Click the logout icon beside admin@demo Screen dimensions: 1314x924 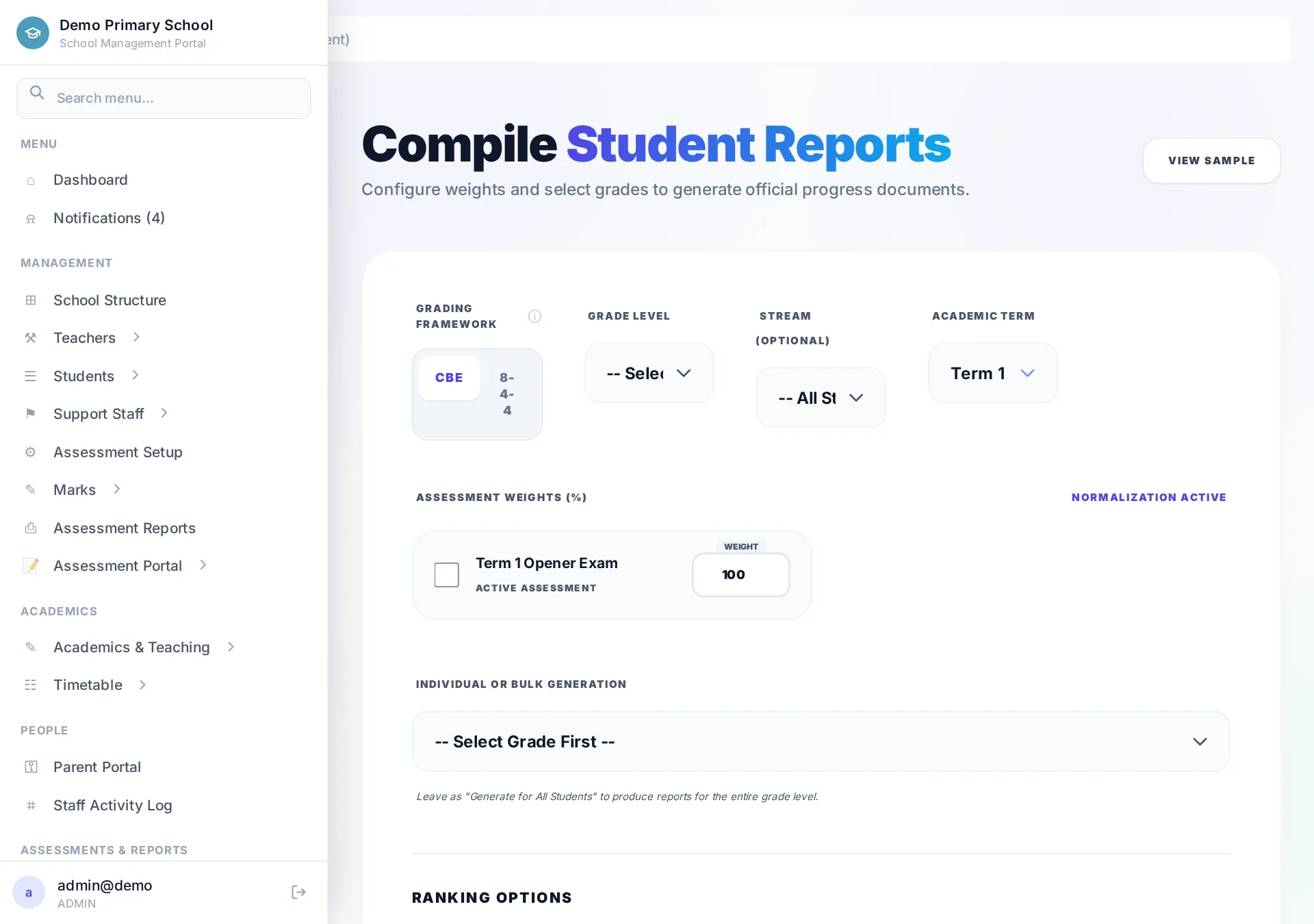point(298,892)
